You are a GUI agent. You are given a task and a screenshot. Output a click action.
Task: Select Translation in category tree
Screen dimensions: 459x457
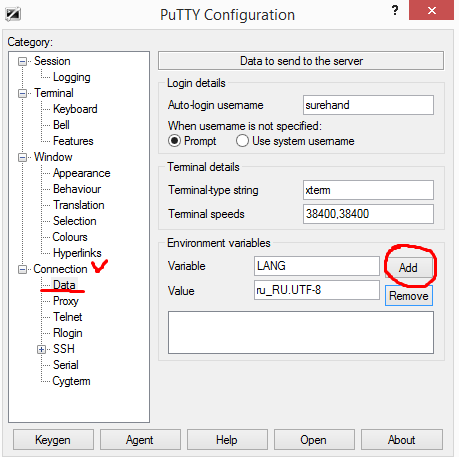pyautogui.click(x=79, y=205)
